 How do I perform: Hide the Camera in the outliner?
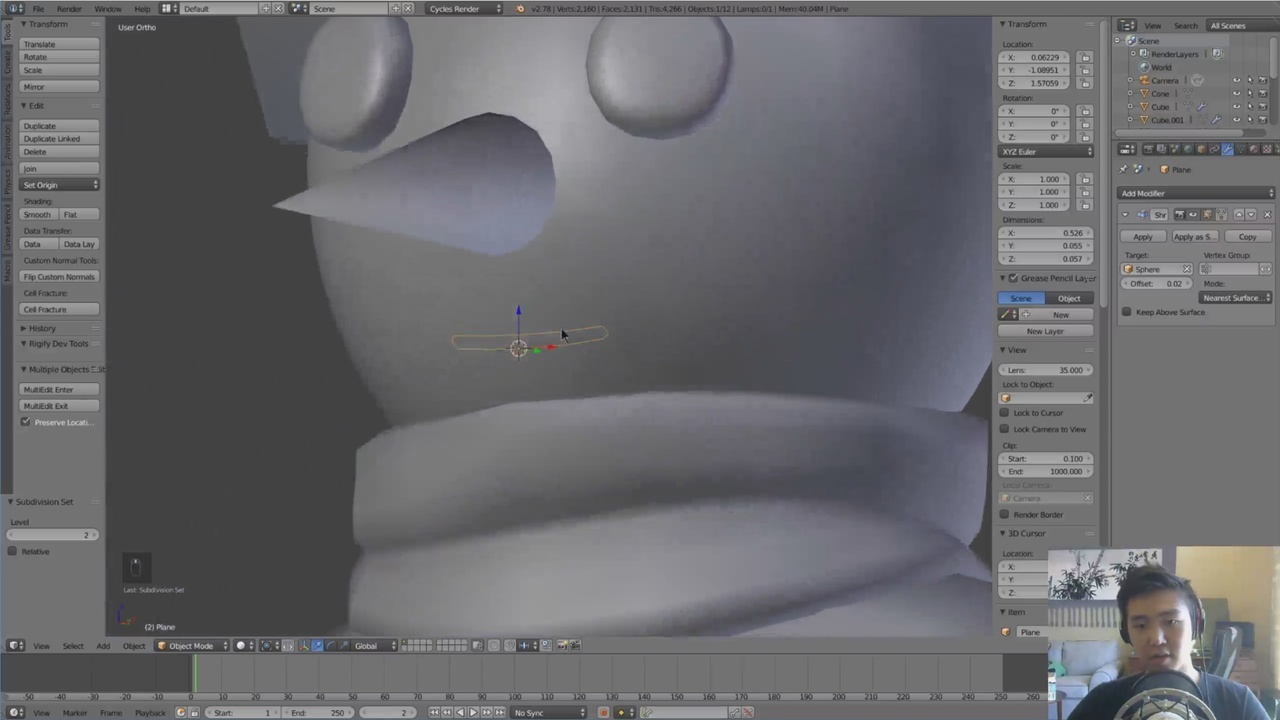pyautogui.click(x=1236, y=80)
